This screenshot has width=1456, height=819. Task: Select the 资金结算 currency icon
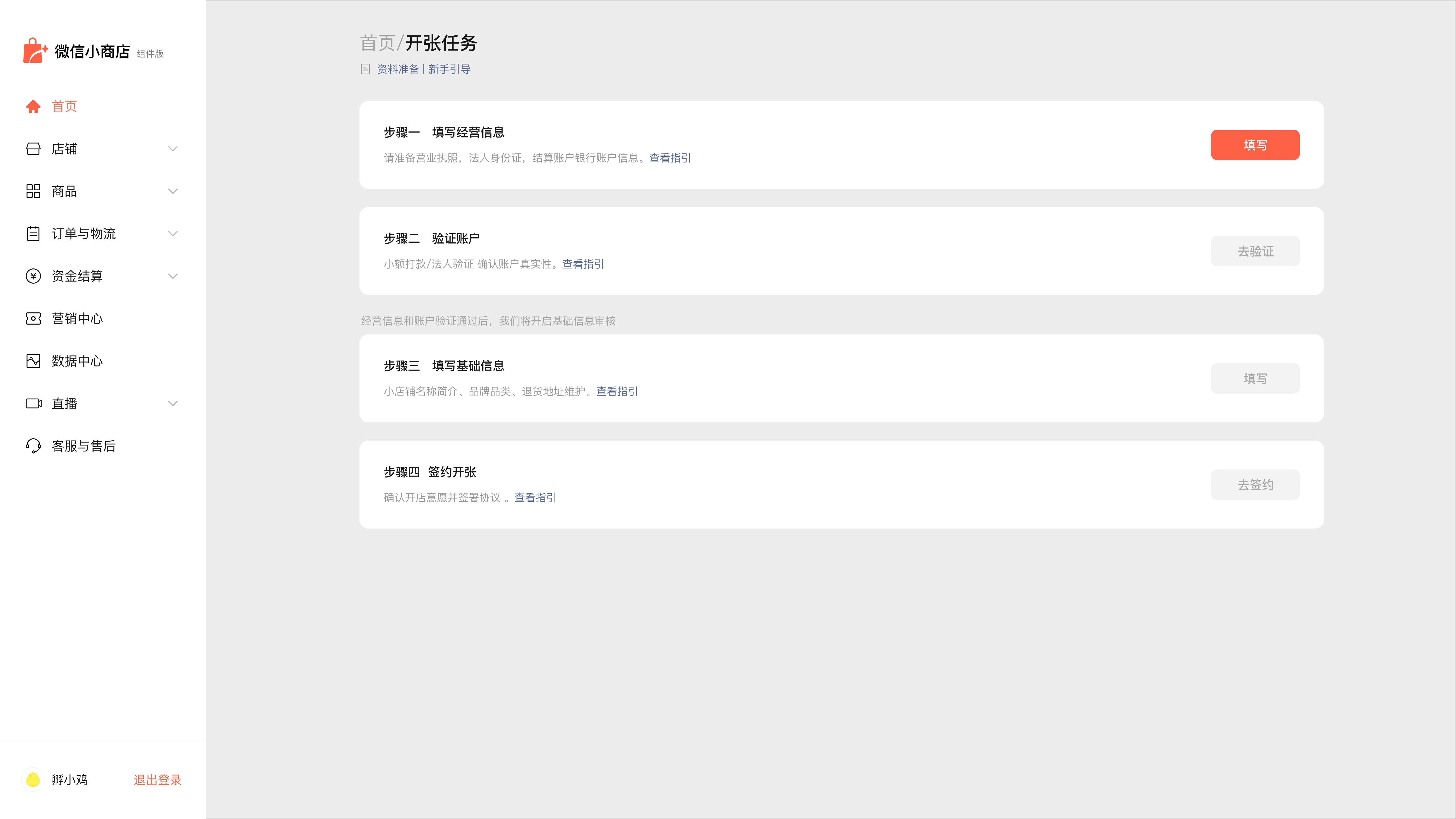click(33, 276)
